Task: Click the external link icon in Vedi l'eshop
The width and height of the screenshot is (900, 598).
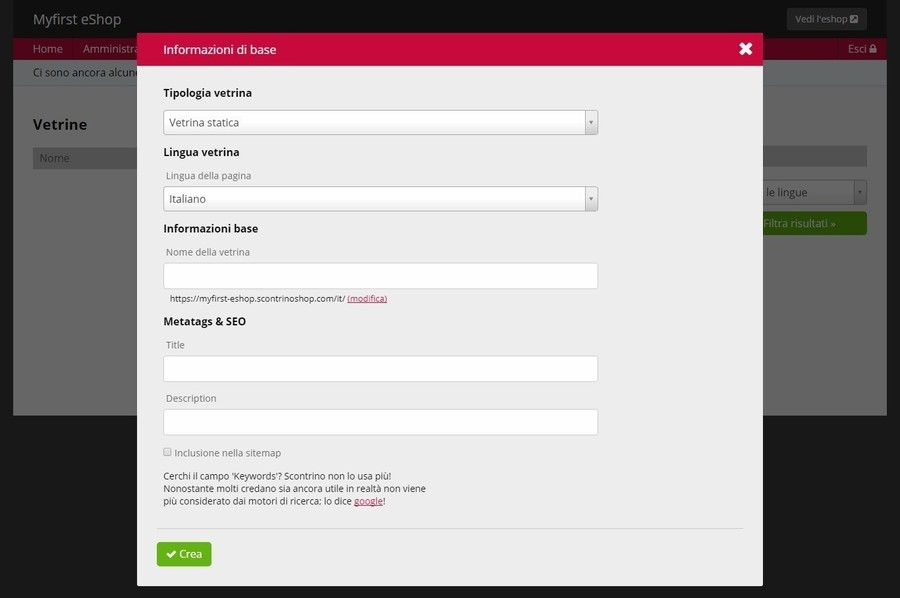Action: point(854,19)
